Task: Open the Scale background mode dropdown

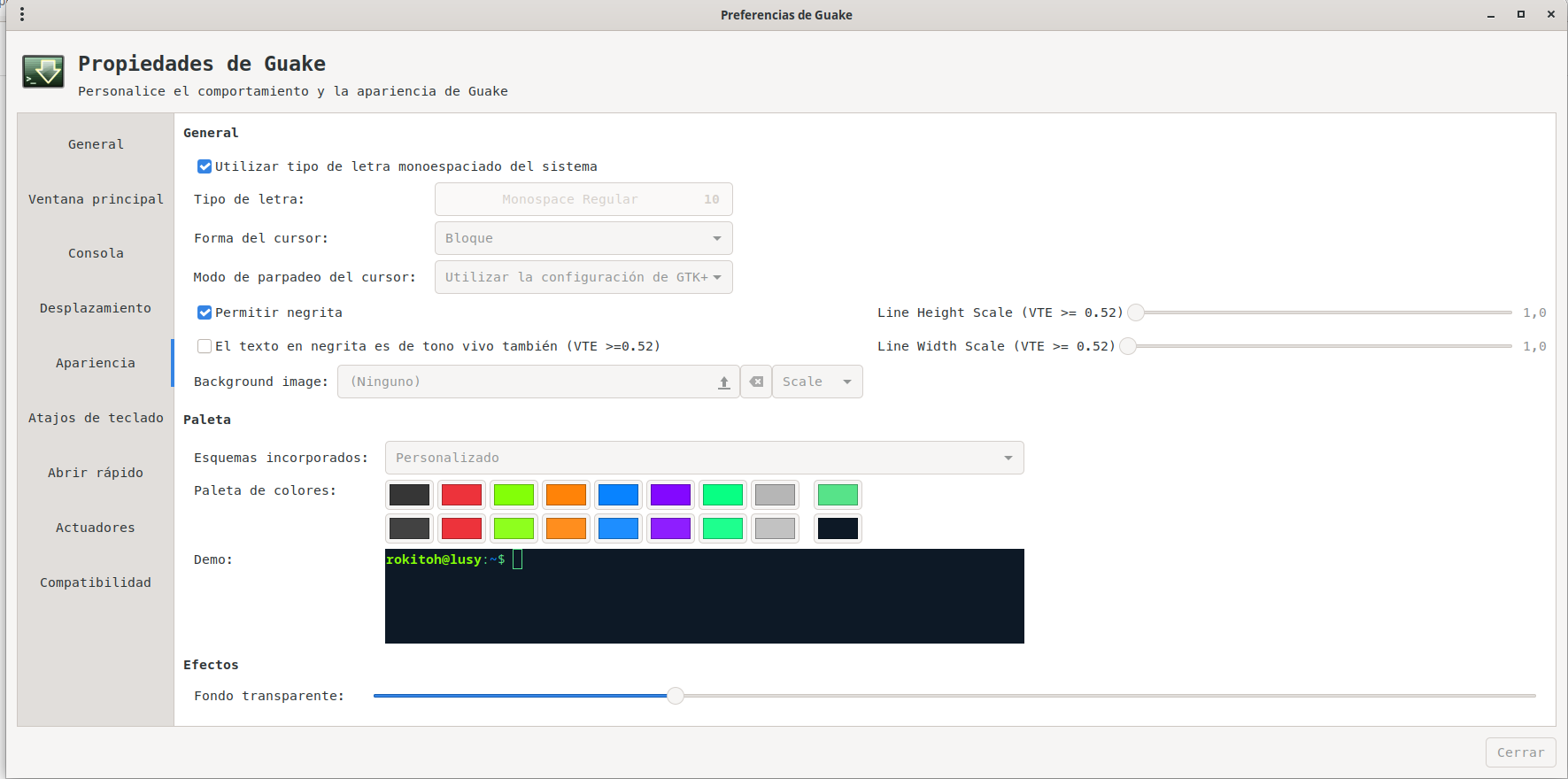Action: [x=816, y=382]
